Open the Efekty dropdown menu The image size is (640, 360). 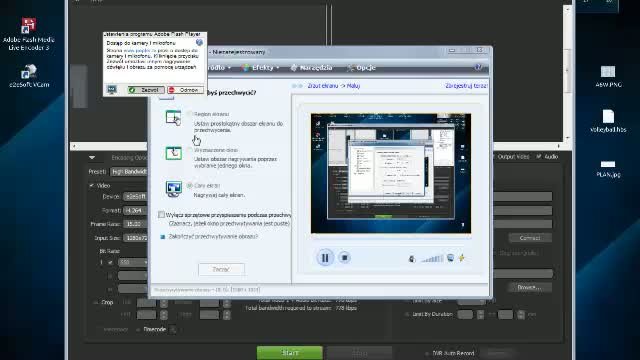260,68
